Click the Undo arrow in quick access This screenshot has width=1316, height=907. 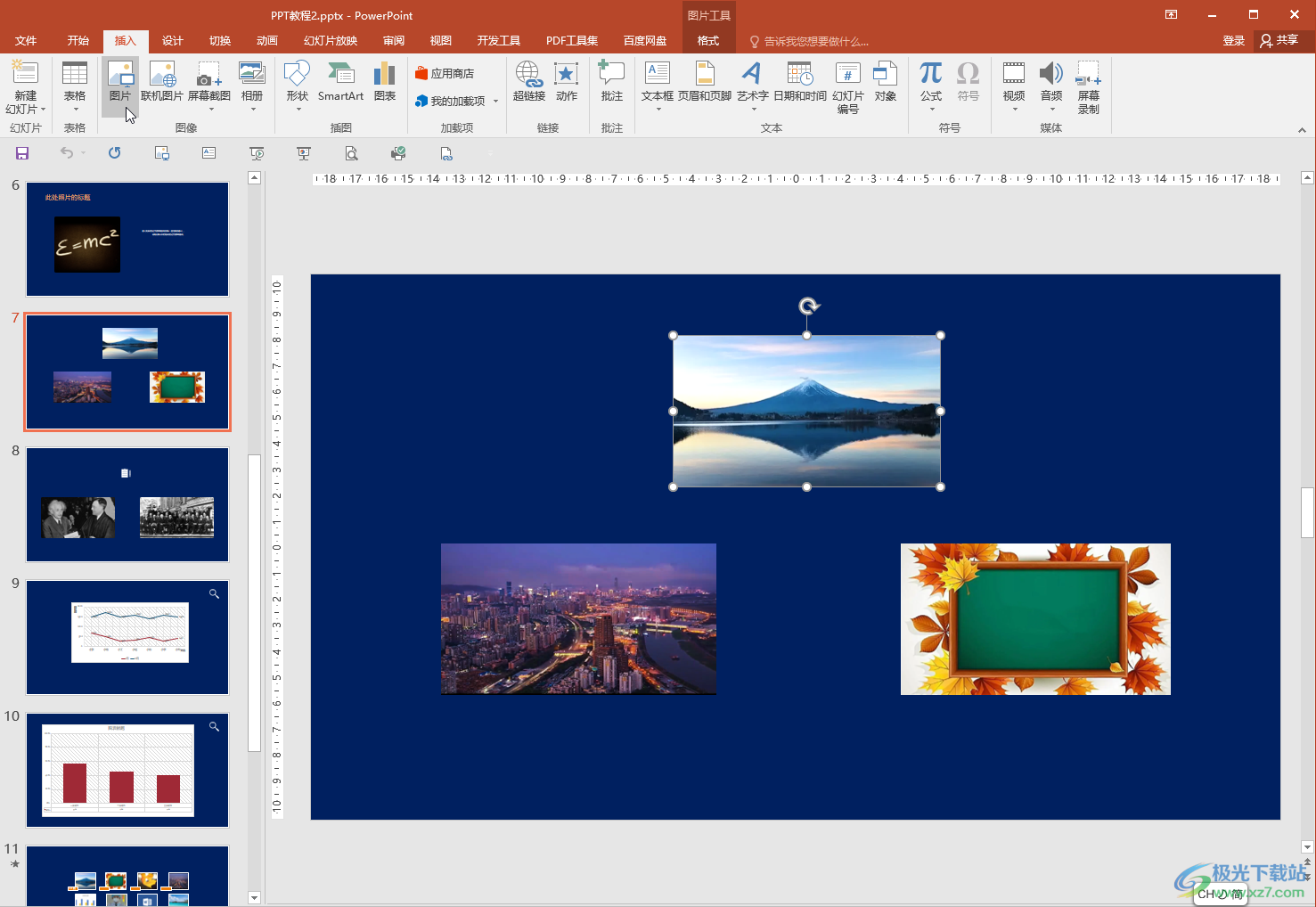67,153
